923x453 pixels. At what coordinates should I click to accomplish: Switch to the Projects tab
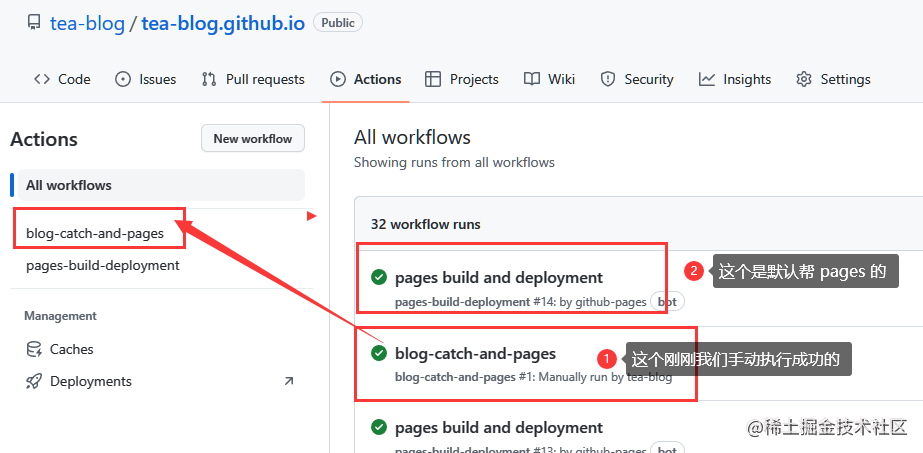point(462,79)
